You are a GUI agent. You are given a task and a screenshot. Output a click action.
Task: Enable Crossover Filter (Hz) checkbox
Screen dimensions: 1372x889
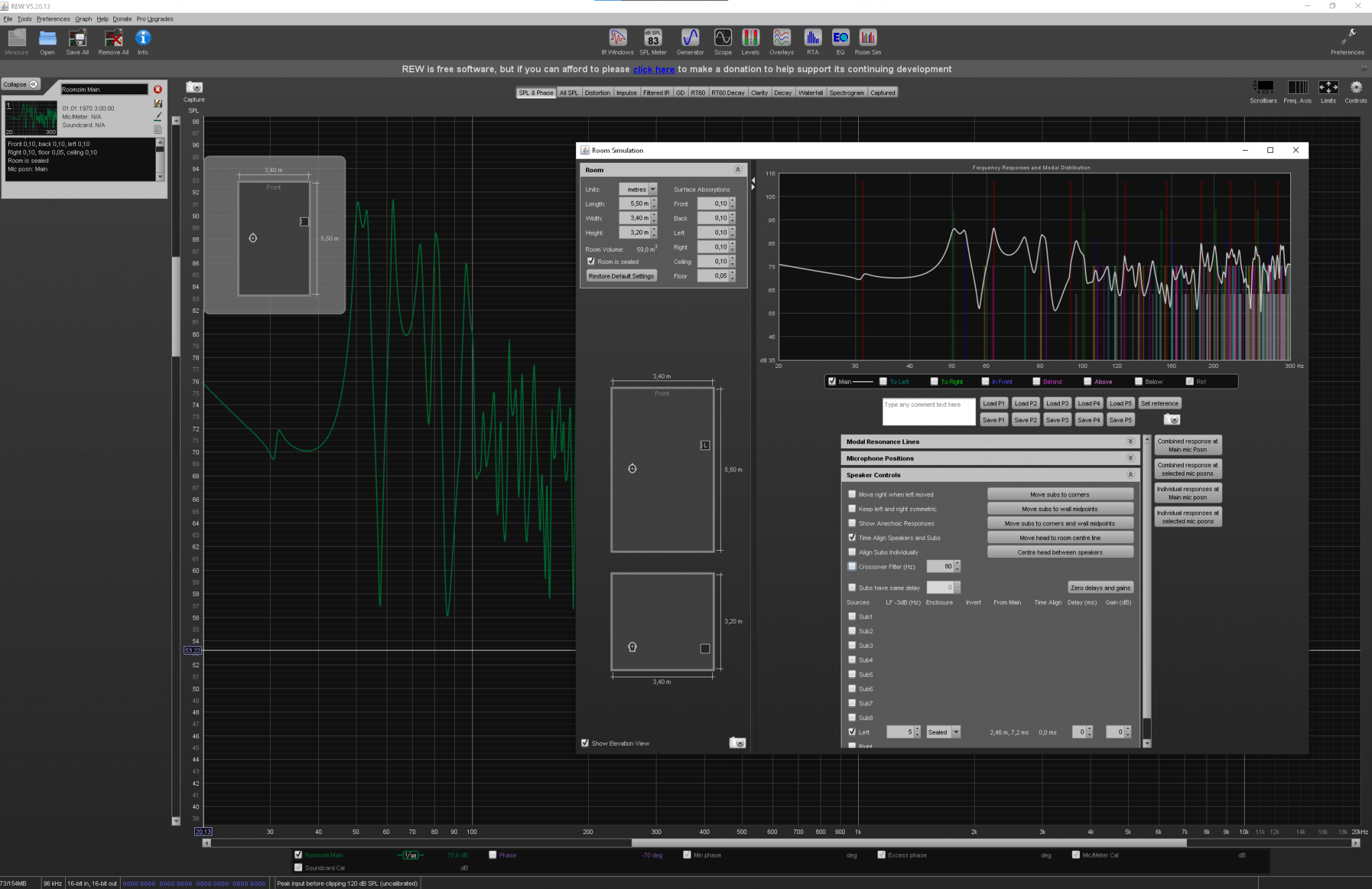(852, 566)
